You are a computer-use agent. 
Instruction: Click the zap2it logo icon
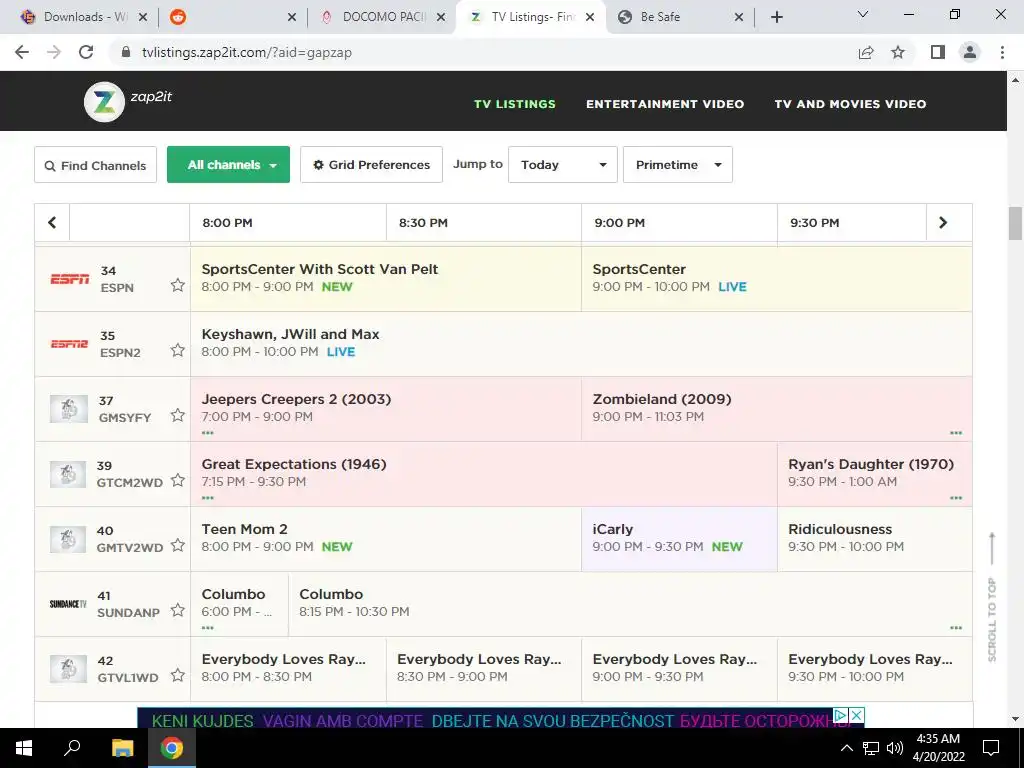[x=104, y=101]
